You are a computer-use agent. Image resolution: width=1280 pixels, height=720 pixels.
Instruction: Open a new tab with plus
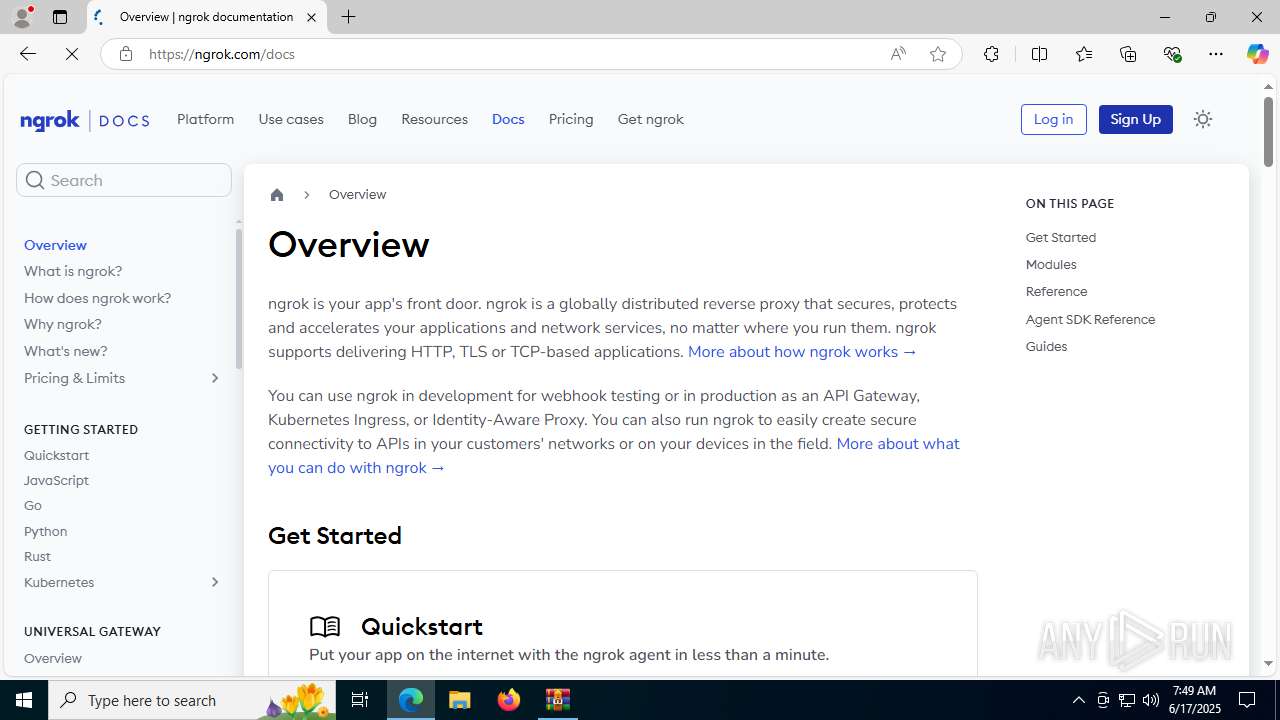pos(348,17)
